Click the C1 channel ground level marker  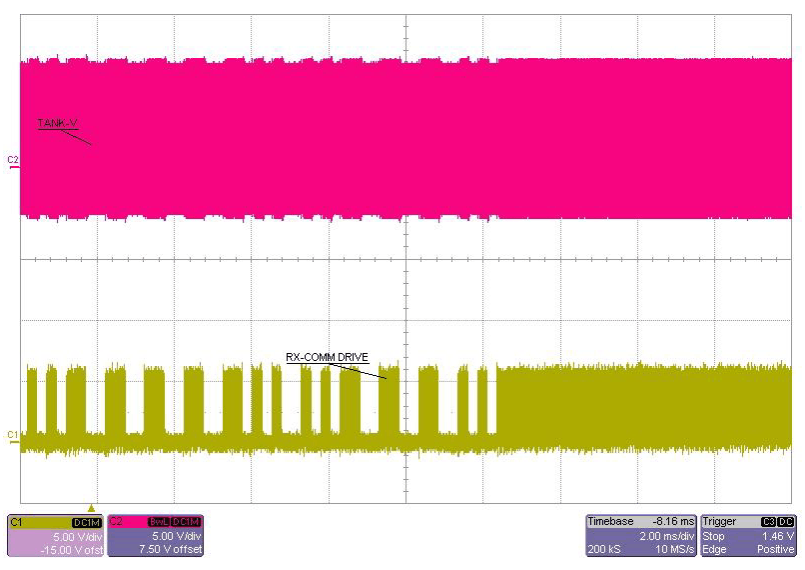pyautogui.click(x=13, y=435)
